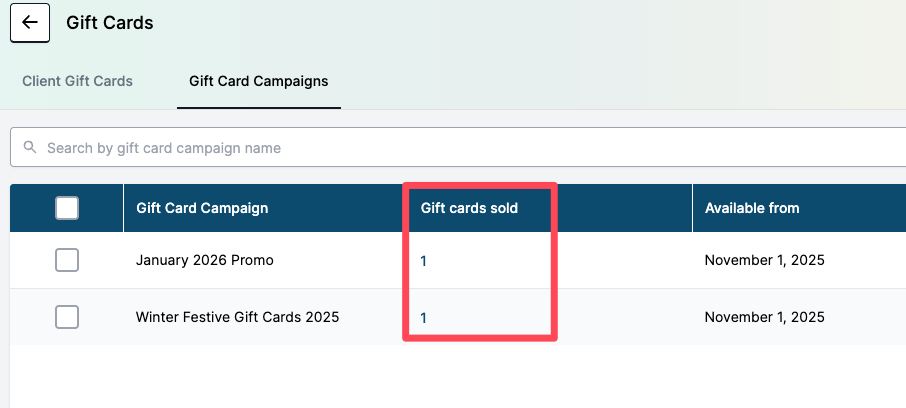Screen dimensions: 906x408
Task: Click the sold count for Winter Festive campaign
Action: [x=424, y=318]
